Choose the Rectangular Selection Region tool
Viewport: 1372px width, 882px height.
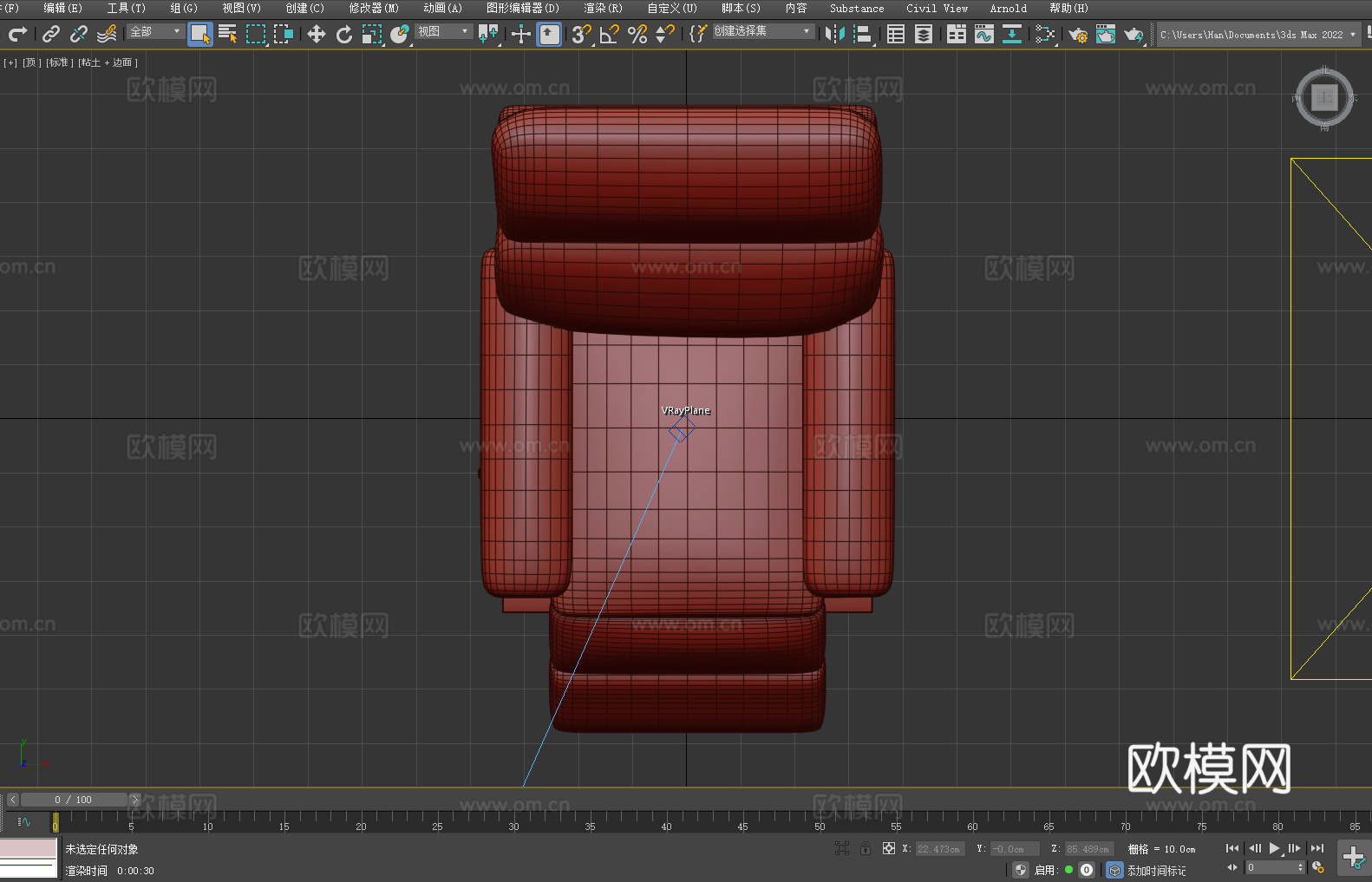(256, 34)
